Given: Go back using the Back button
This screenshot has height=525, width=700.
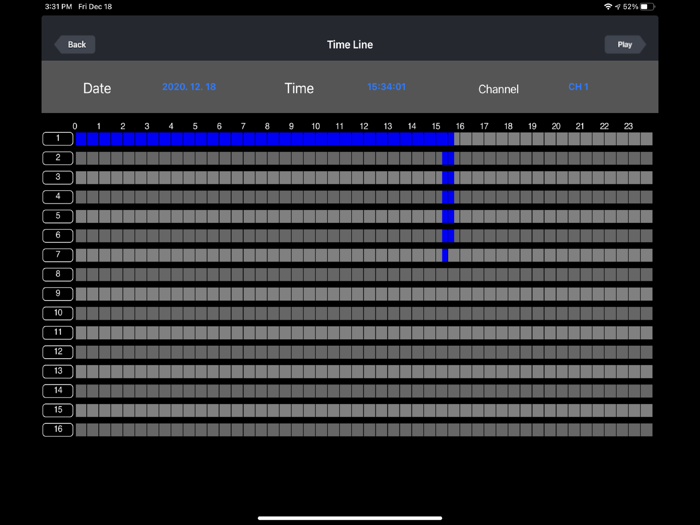Looking at the screenshot, I should coord(75,45).
